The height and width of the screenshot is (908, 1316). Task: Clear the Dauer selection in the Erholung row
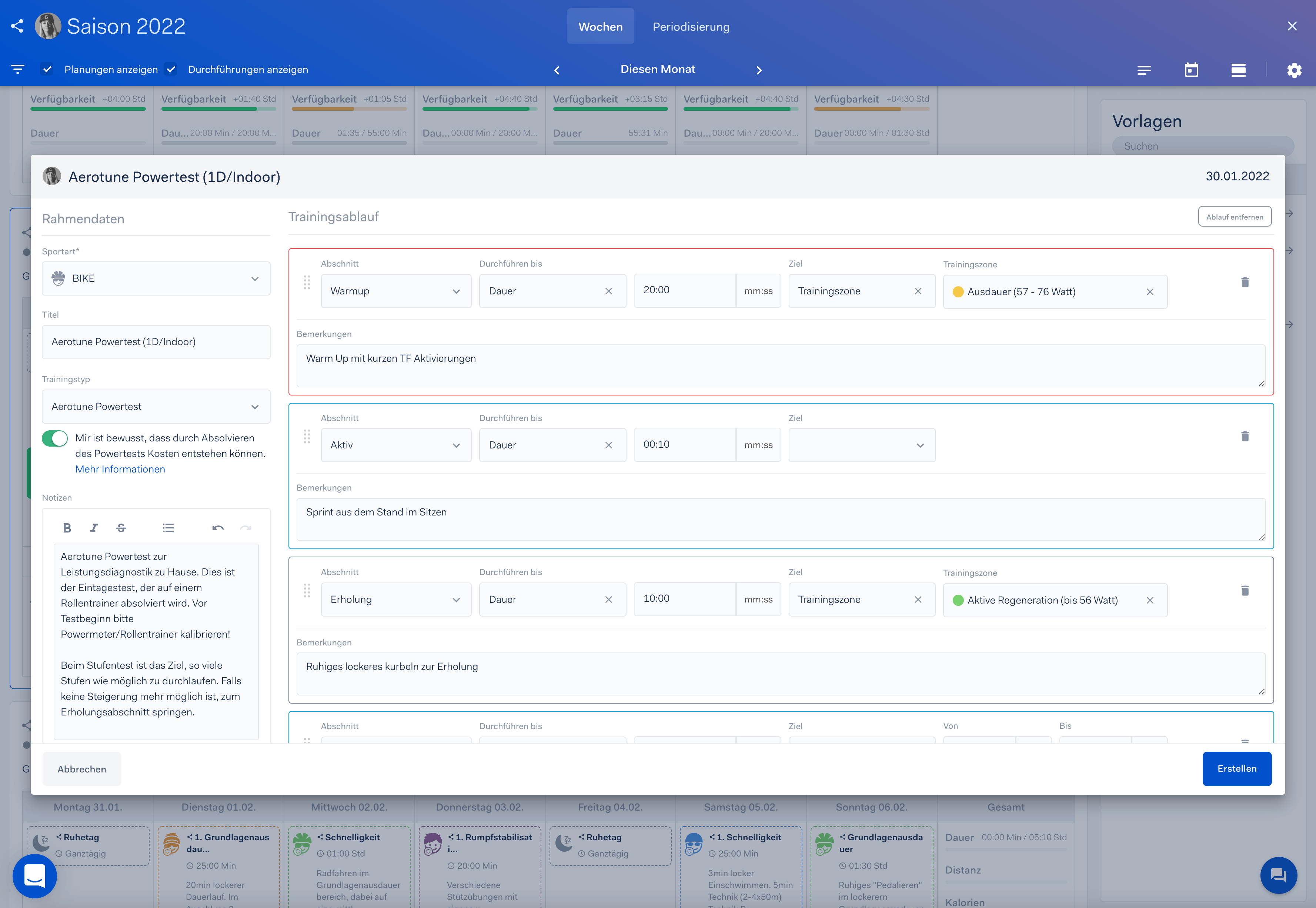point(608,600)
